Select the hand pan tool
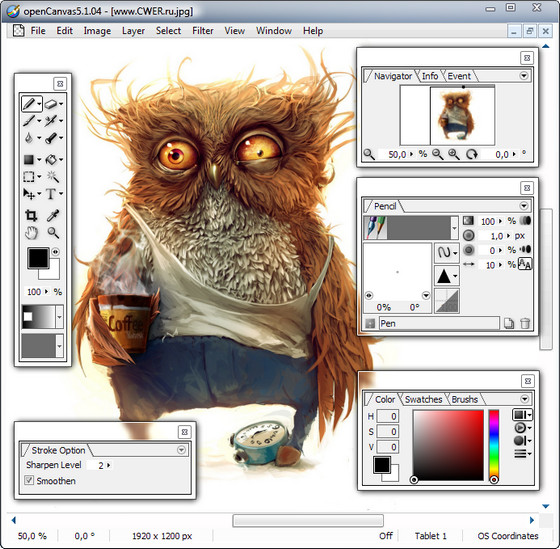560x549 pixels. (31, 233)
